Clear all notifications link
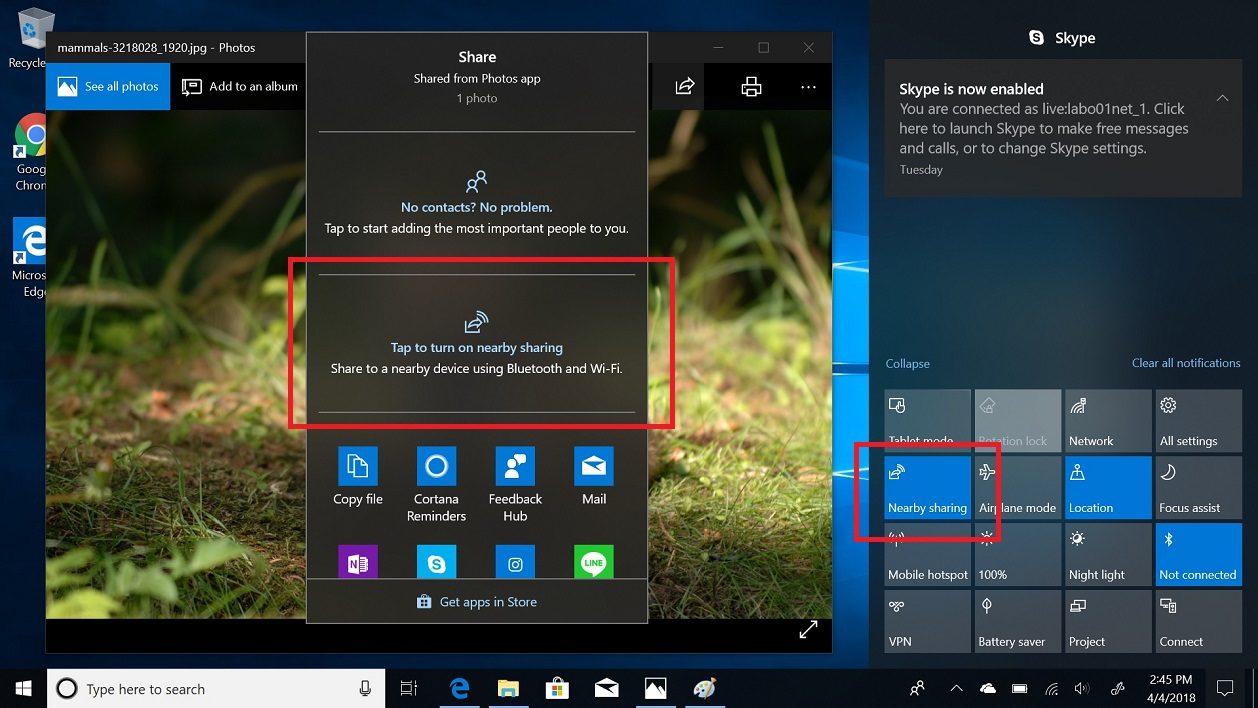The image size is (1258, 708). pyautogui.click(x=1186, y=363)
